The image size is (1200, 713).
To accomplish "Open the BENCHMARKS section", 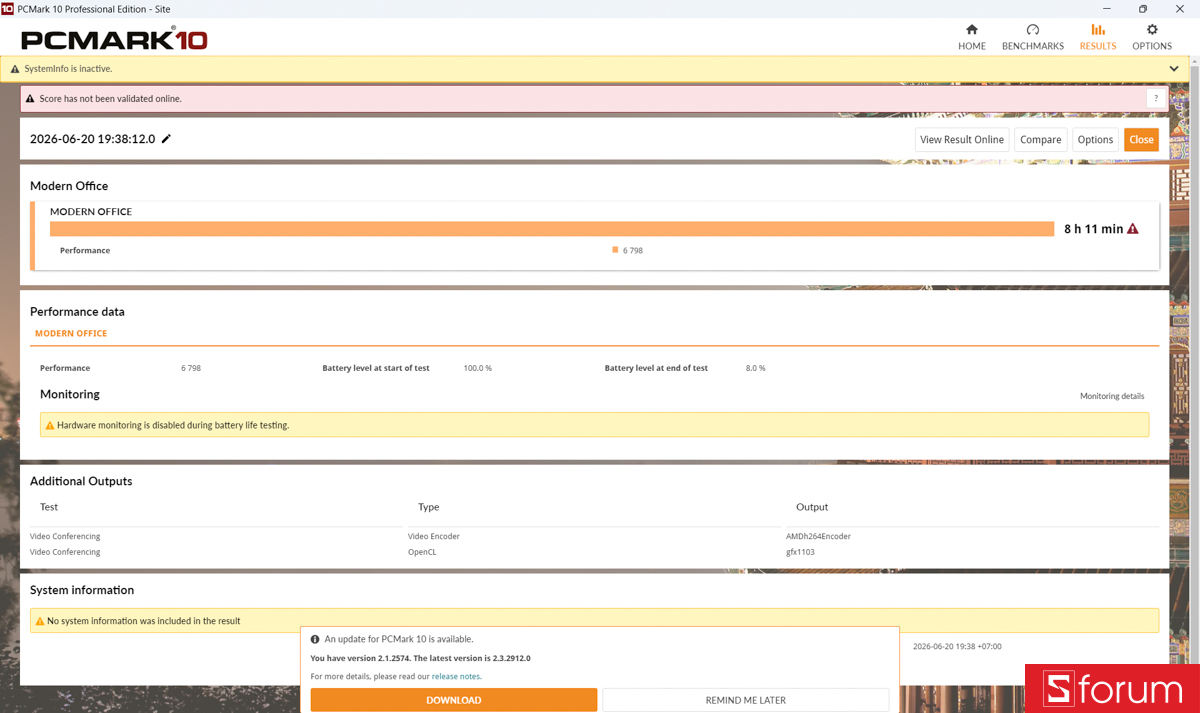I will pos(1032,37).
